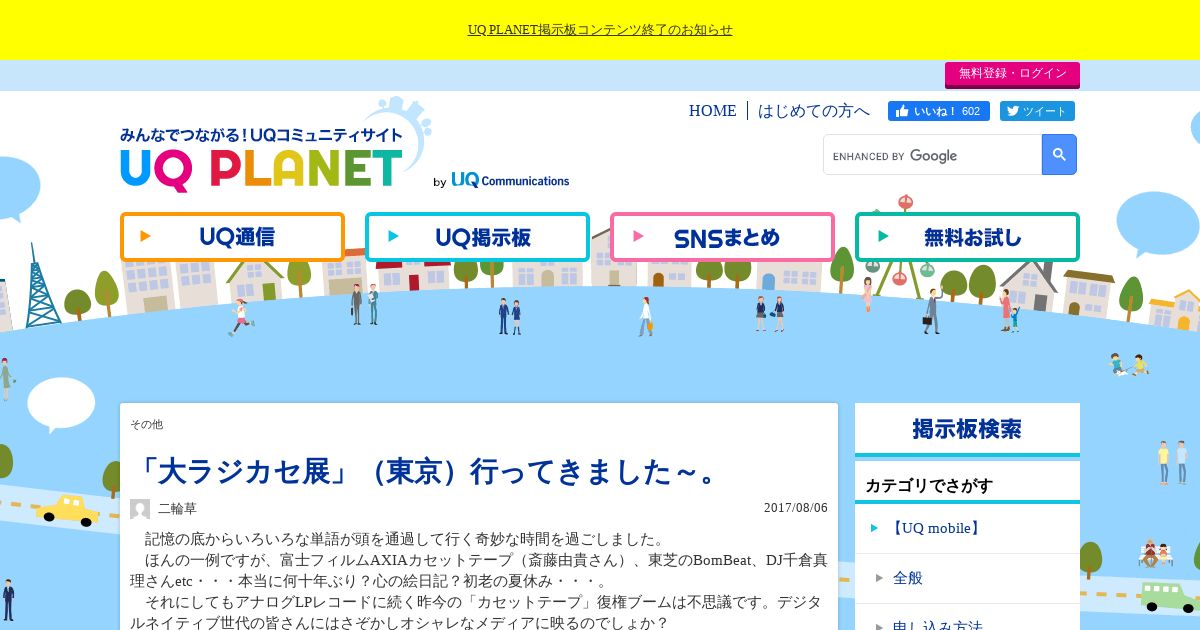The image size is (1200, 630).
Task: Click the arrow beside 【UQ mobile】
Action: [875, 528]
